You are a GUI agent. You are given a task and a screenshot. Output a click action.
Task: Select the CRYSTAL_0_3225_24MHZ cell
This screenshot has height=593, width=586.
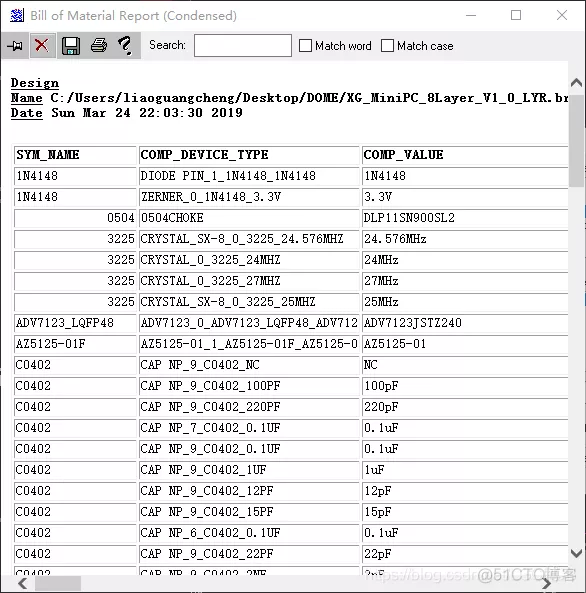pyautogui.click(x=249, y=260)
